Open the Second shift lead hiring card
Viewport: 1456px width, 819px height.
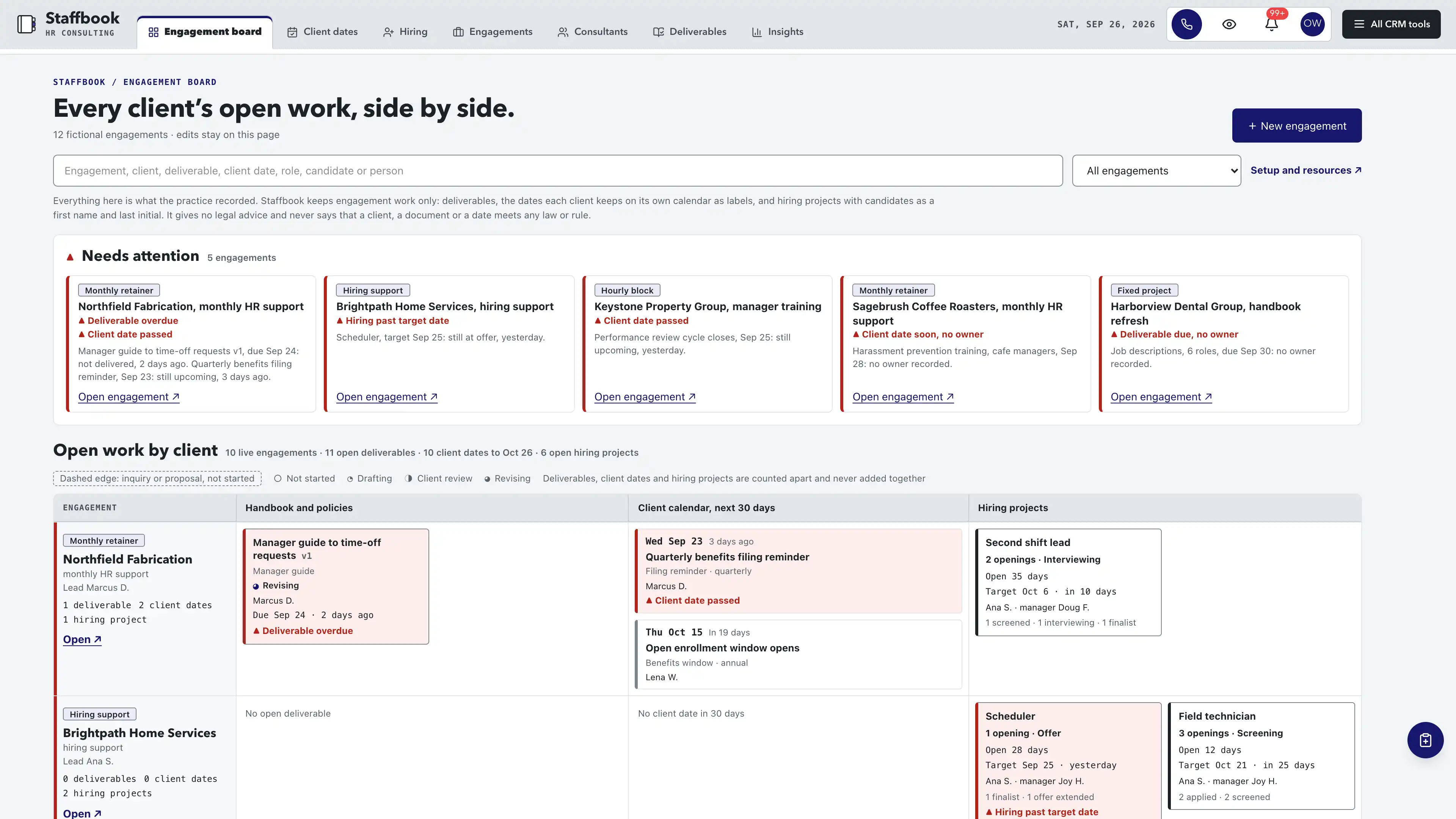pyautogui.click(x=1068, y=582)
